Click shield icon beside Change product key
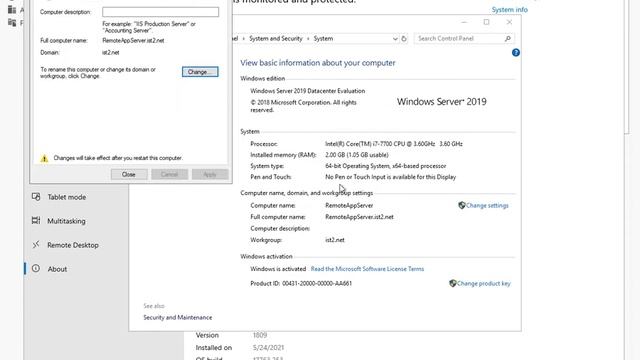The height and width of the screenshot is (360, 640). 453,283
